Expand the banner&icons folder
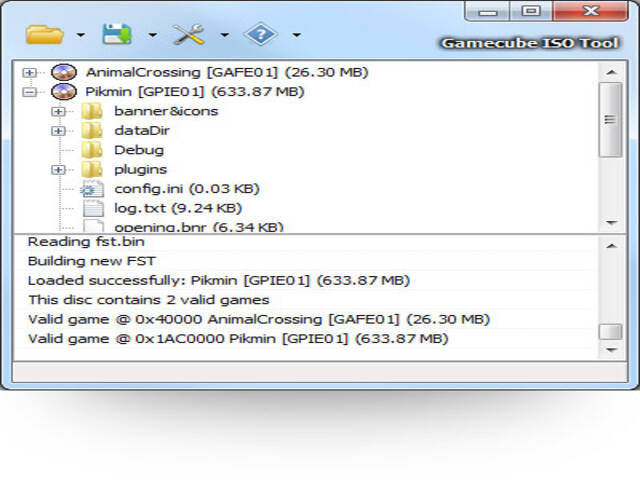The width and height of the screenshot is (640, 480). pyautogui.click(x=58, y=111)
